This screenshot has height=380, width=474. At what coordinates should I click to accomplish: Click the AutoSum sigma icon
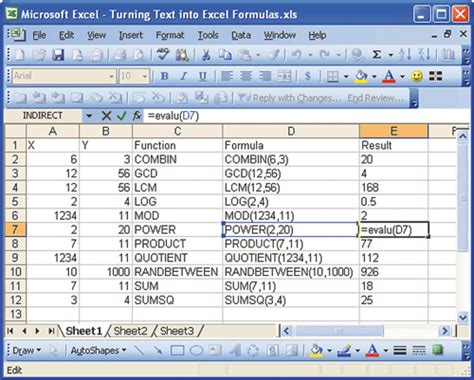[376, 55]
